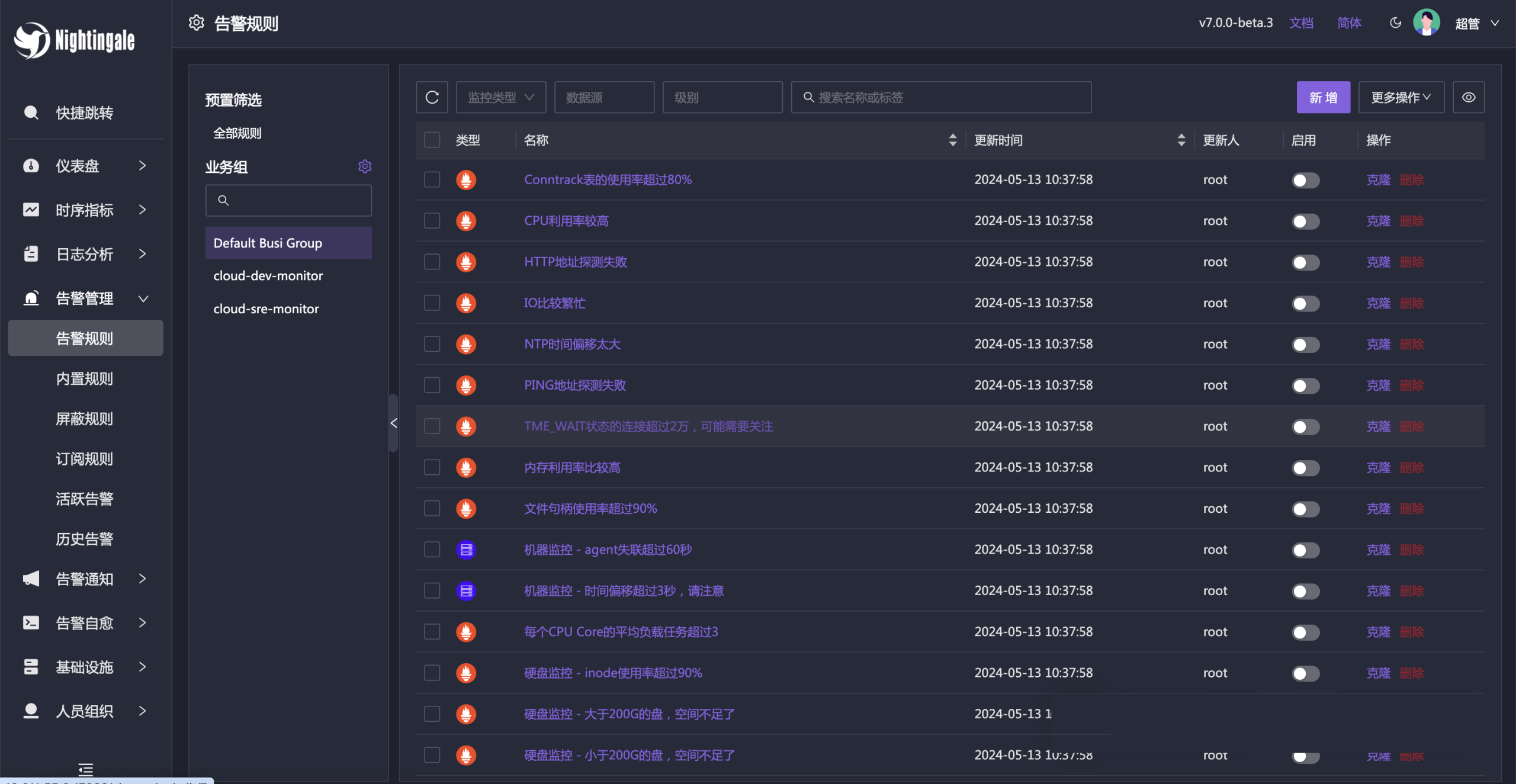Check the HTTP地址探测失败 row checkbox

[432, 262]
